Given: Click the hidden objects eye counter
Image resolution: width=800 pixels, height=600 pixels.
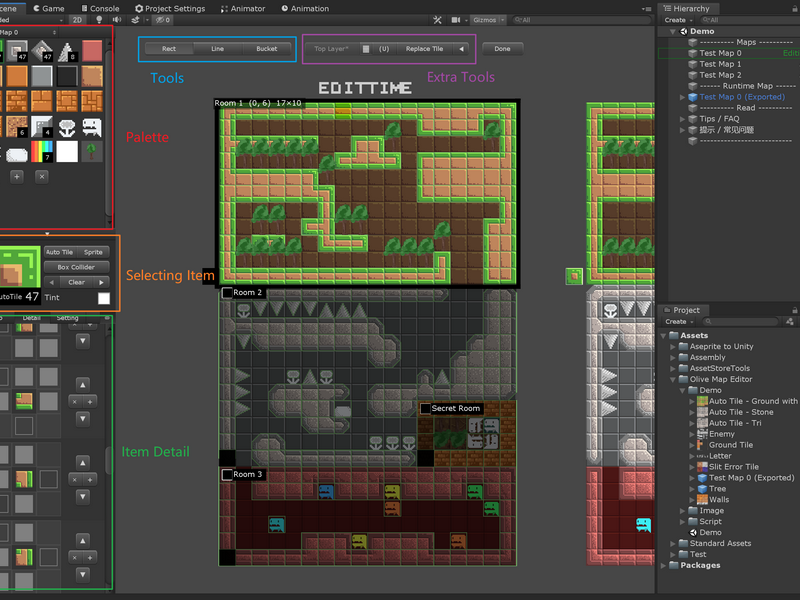Looking at the screenshot, I should 163,20.
